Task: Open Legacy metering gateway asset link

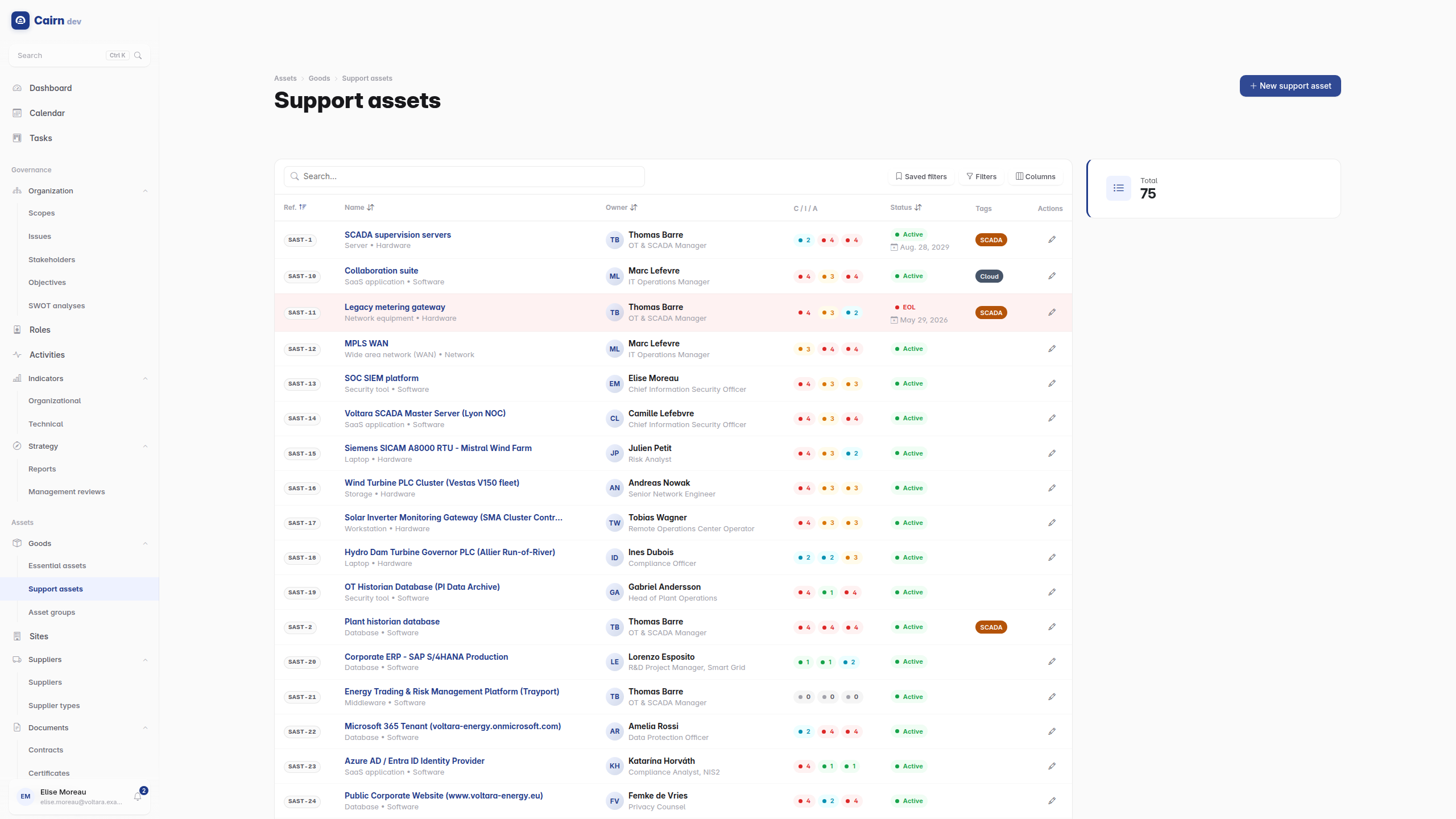Action: pyautogui.click(x=395, y=307)
